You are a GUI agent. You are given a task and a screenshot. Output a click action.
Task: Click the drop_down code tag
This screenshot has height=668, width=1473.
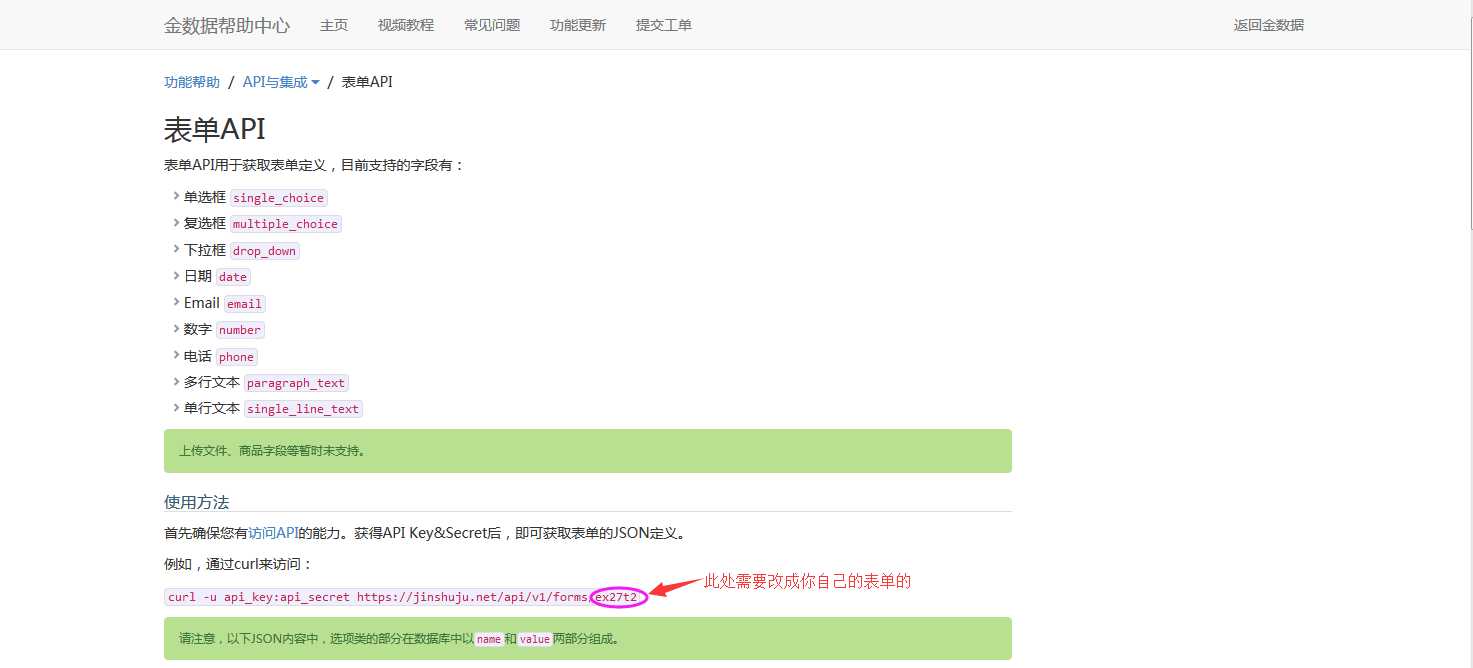pyautogui.click(x=265, y=251)
